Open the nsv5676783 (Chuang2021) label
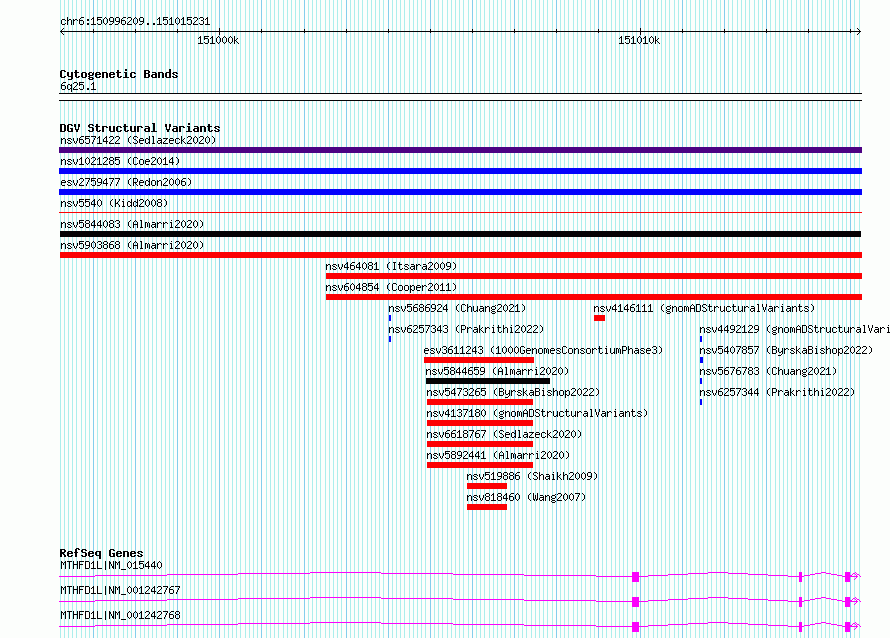 768,371
